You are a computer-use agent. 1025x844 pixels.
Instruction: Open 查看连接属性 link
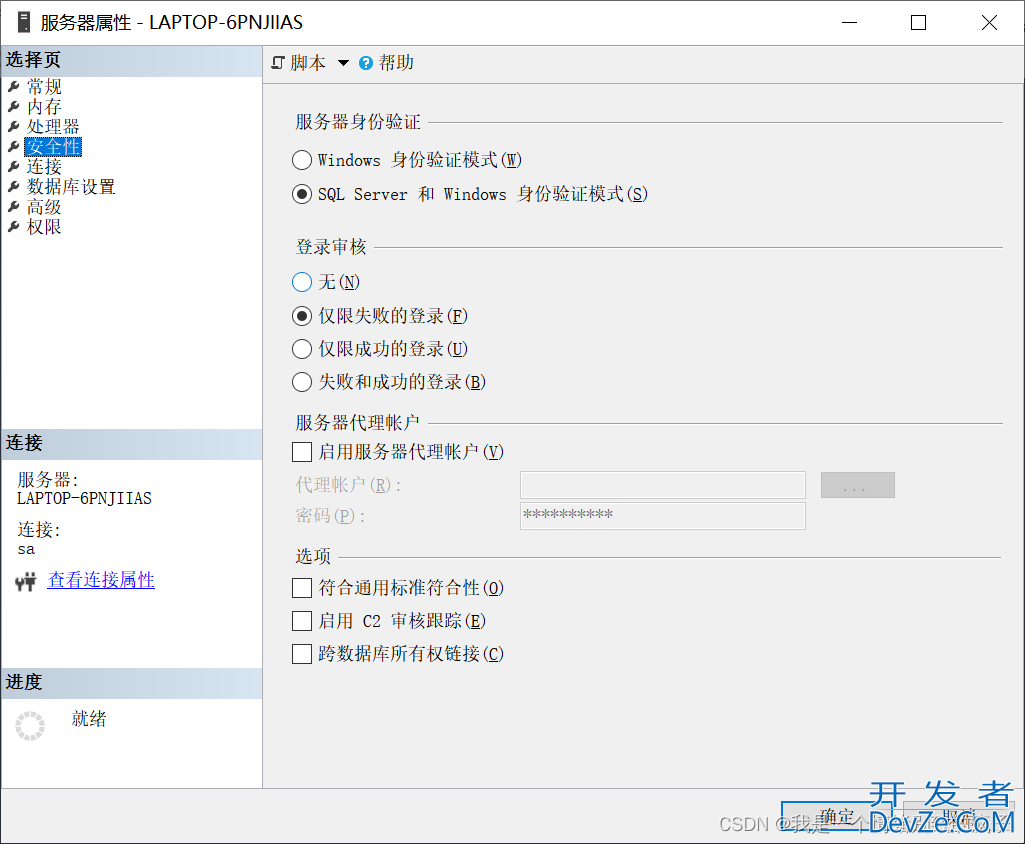coord(101,580)
